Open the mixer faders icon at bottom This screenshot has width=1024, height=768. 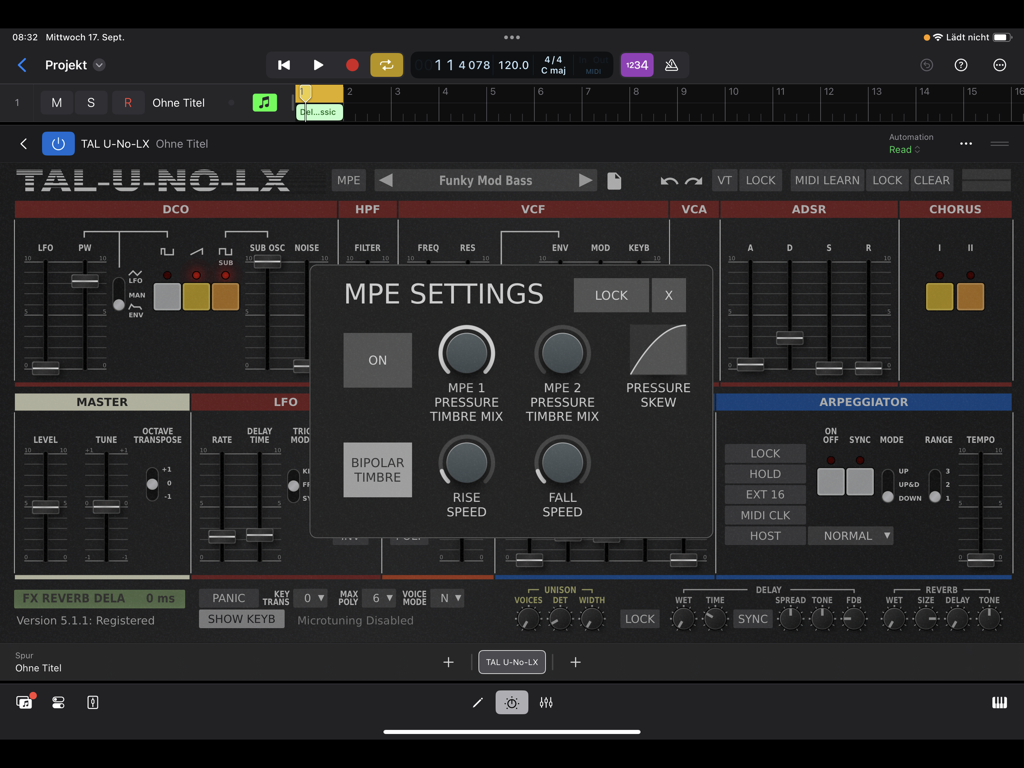[x=546, y=702]
